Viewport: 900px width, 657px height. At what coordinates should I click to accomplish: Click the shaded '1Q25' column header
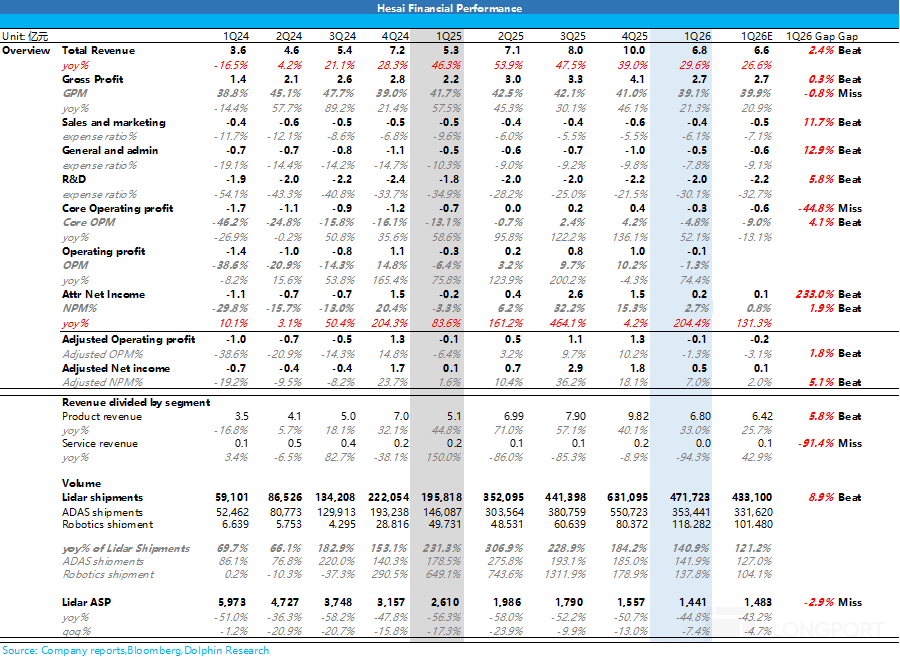tap(448, 36)
